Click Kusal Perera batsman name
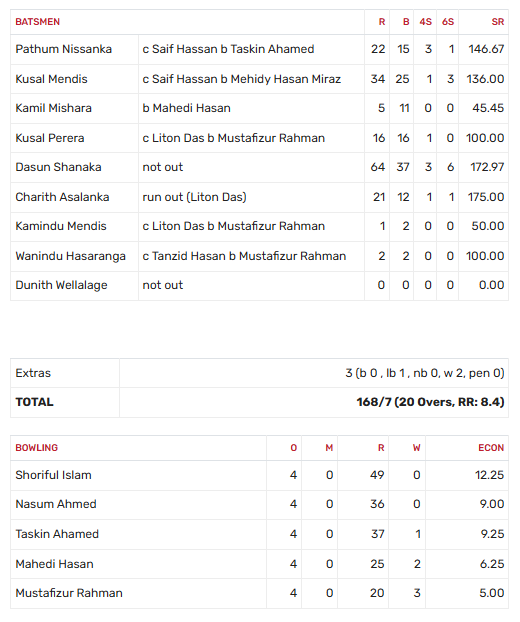The height and width of the screenshot is (622, 520). [x=50, y=138]
